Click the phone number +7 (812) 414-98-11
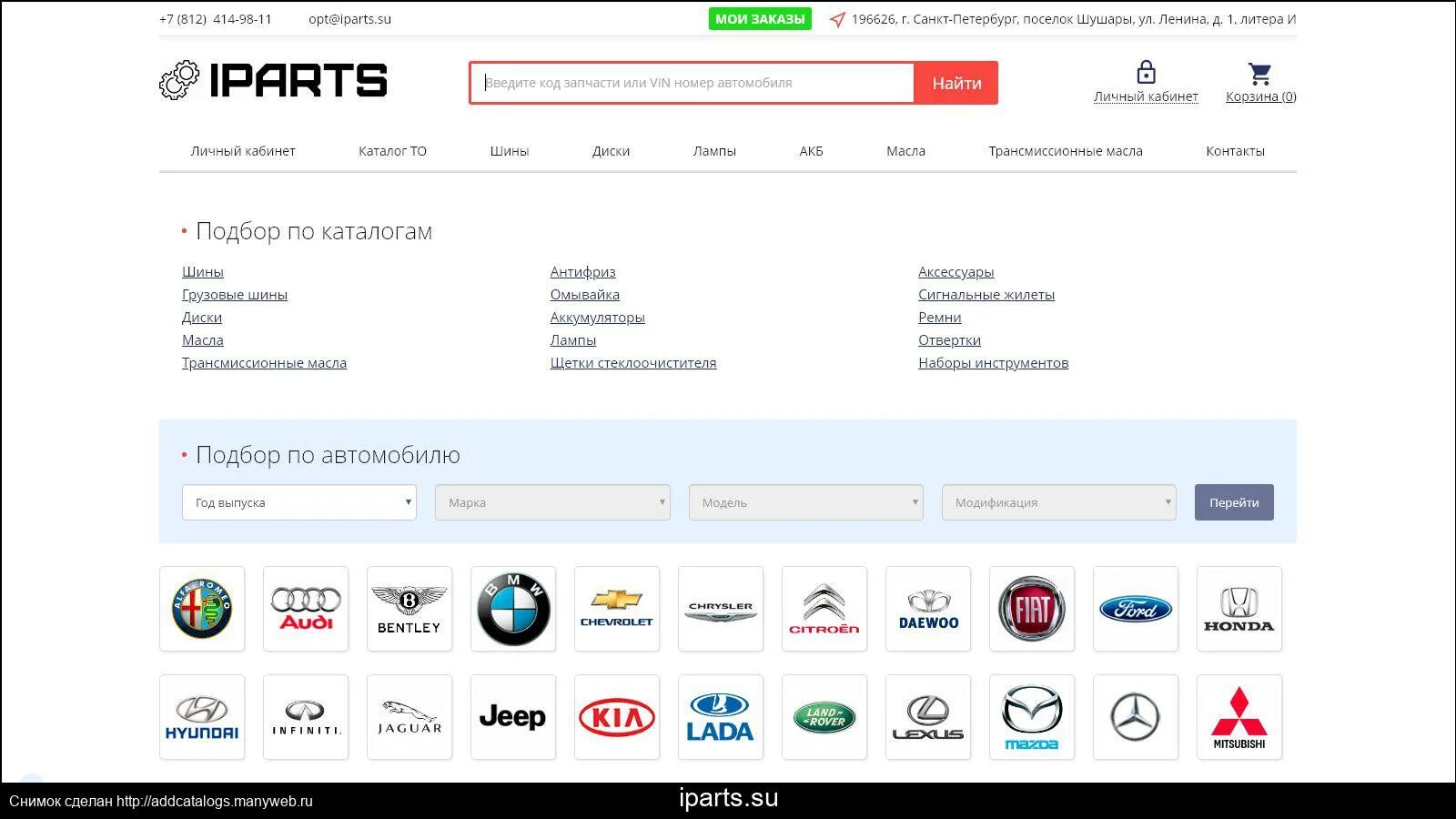The image size is (1456, 819). (x=216, y=19)
